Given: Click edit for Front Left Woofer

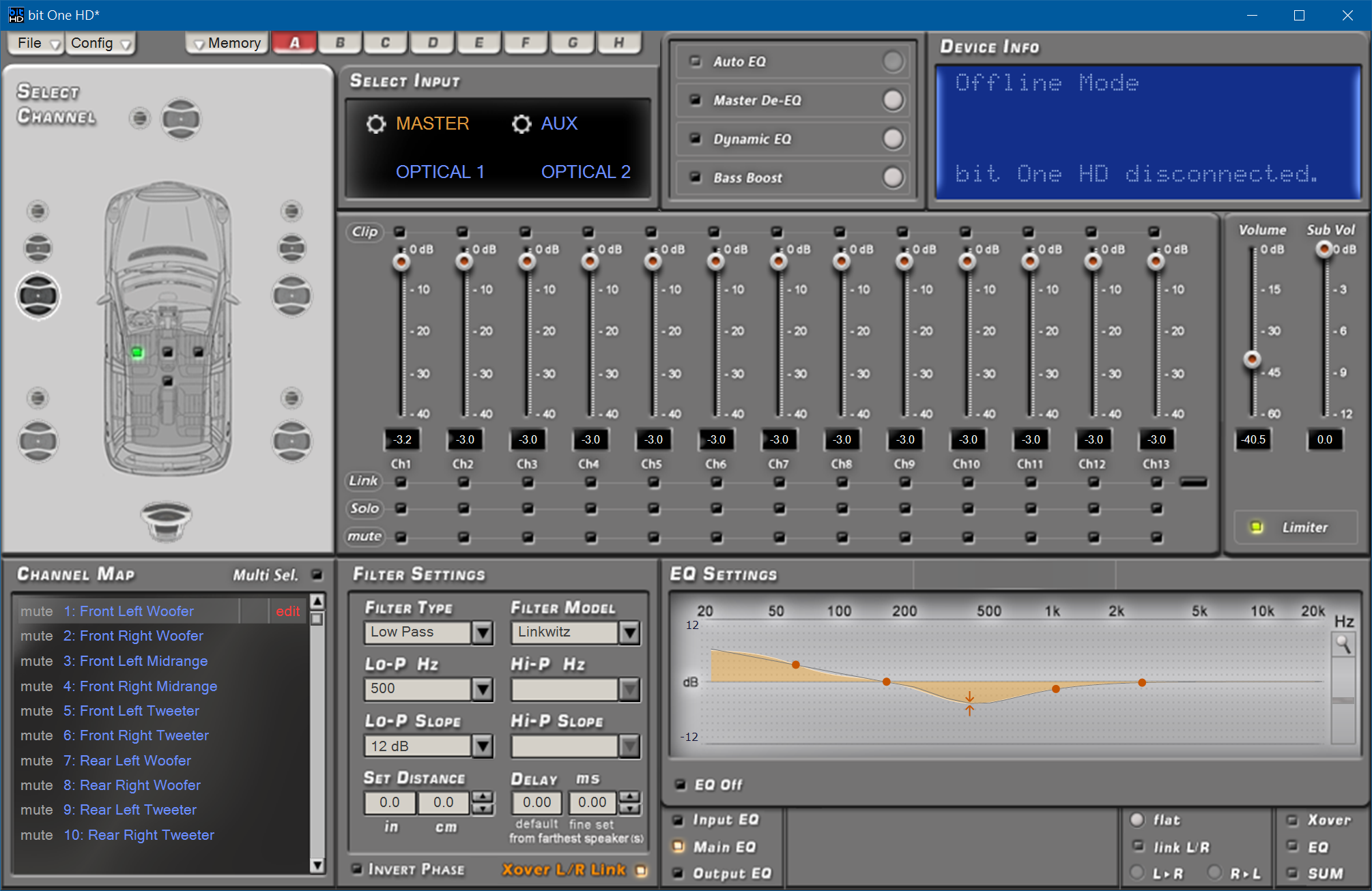Looking at the screenshot, I should [287, 611].
